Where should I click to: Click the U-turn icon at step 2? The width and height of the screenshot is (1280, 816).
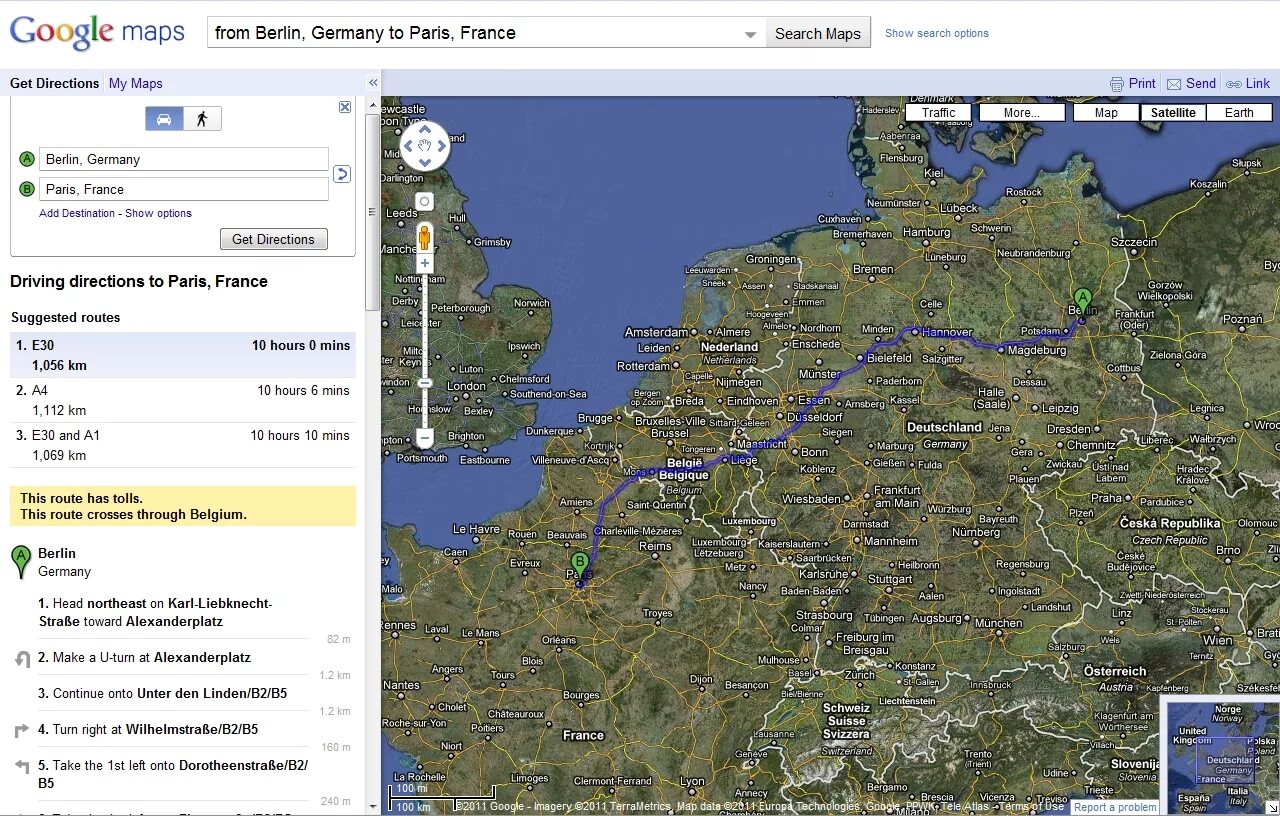23,658
